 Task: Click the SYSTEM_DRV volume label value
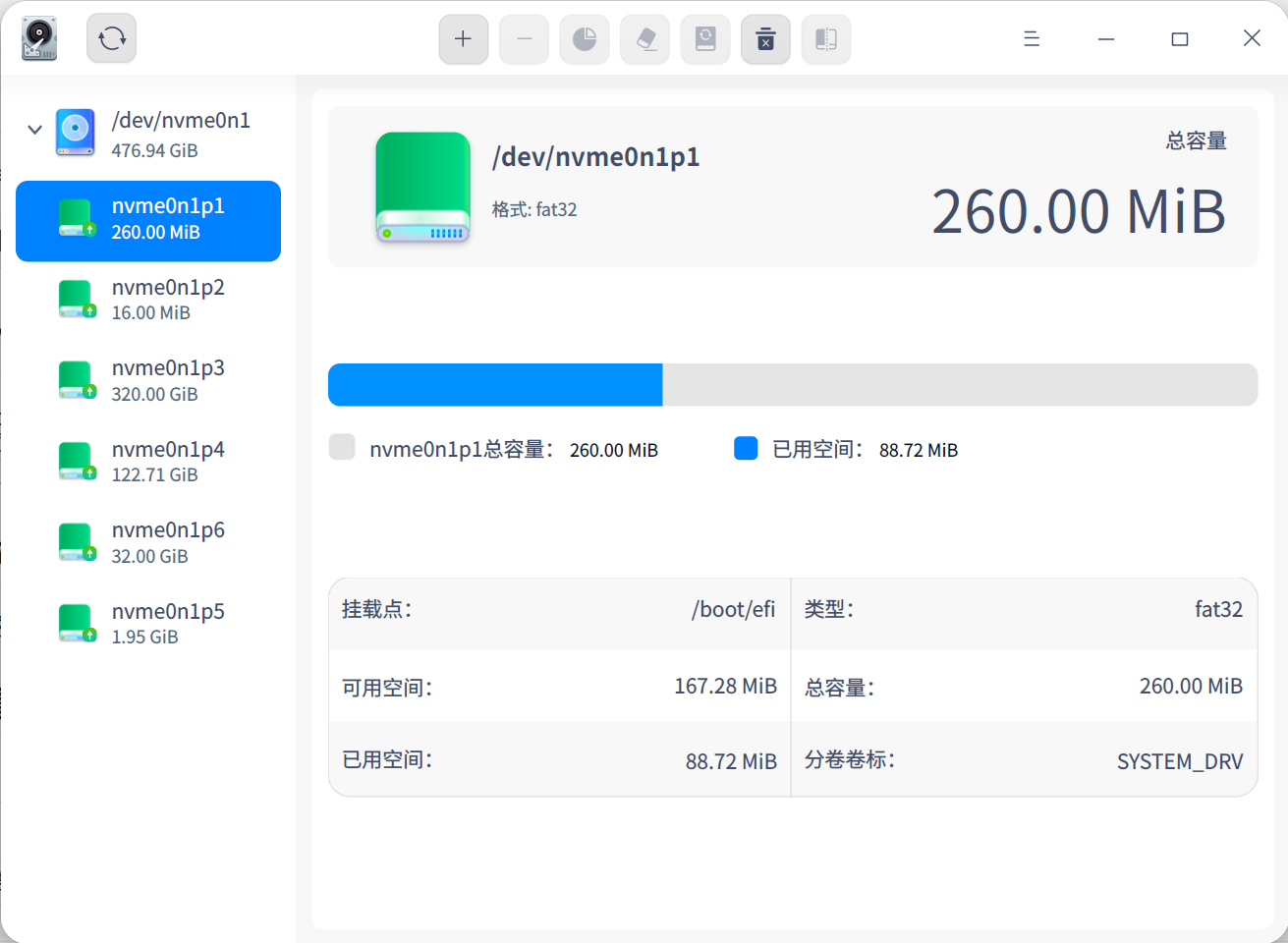1179,760
